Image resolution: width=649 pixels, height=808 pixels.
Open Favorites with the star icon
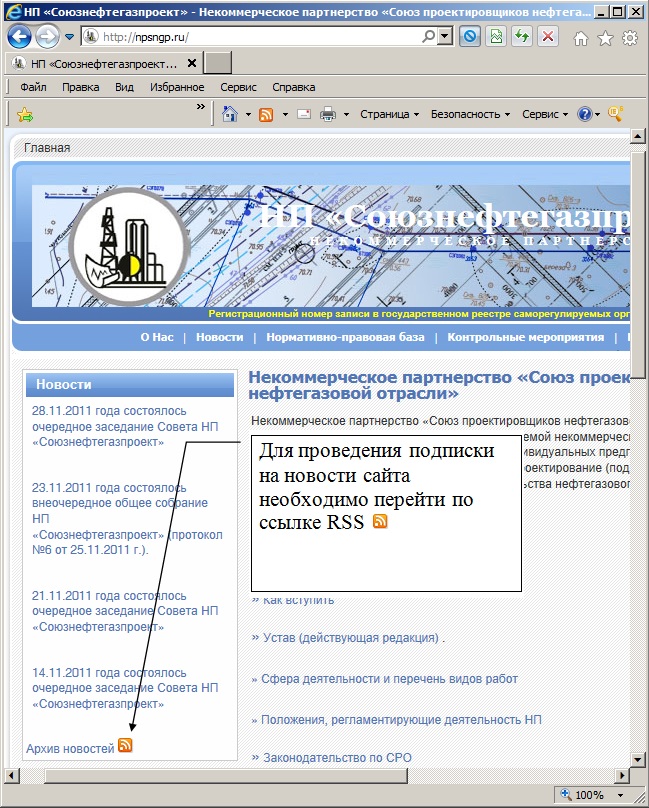(605, 38)
